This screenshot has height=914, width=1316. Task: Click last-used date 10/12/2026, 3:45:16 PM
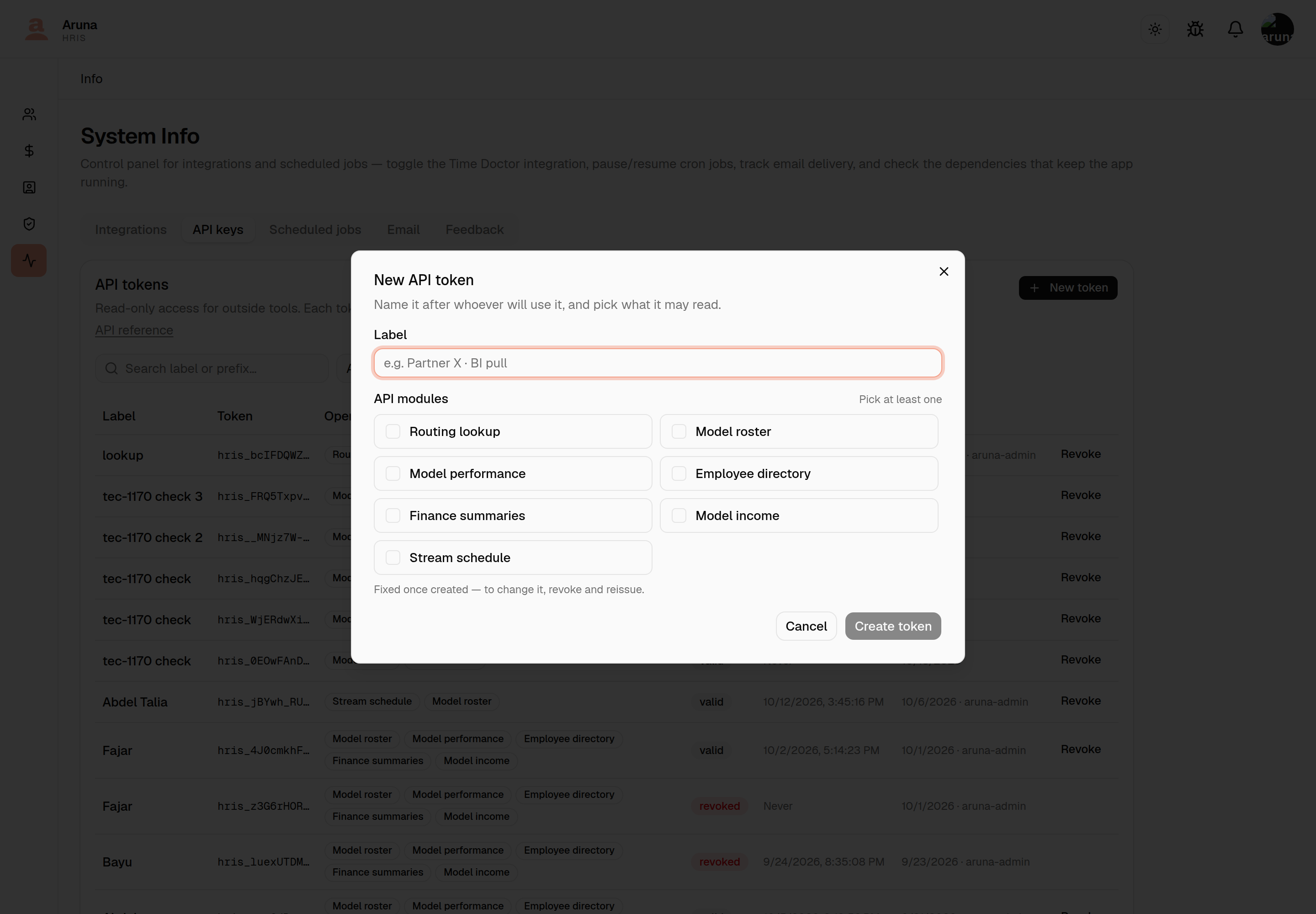pyautogui.click(x=823, y=702)
